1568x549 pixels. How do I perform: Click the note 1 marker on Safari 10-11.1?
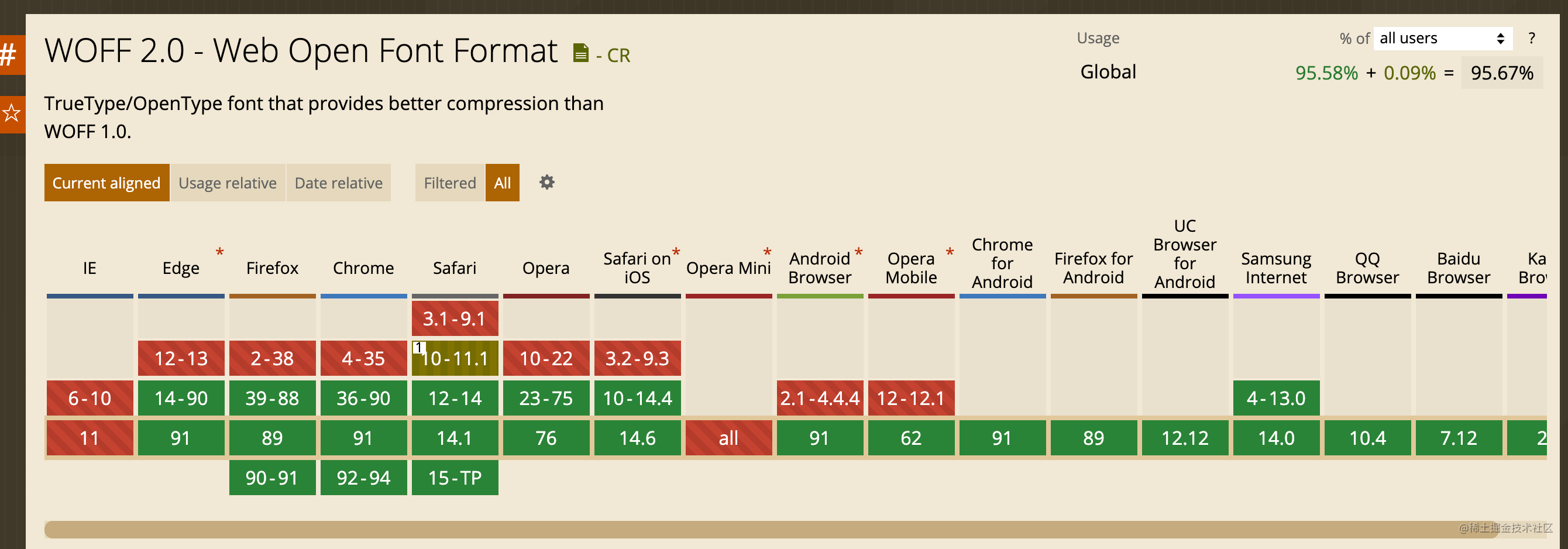418,348
